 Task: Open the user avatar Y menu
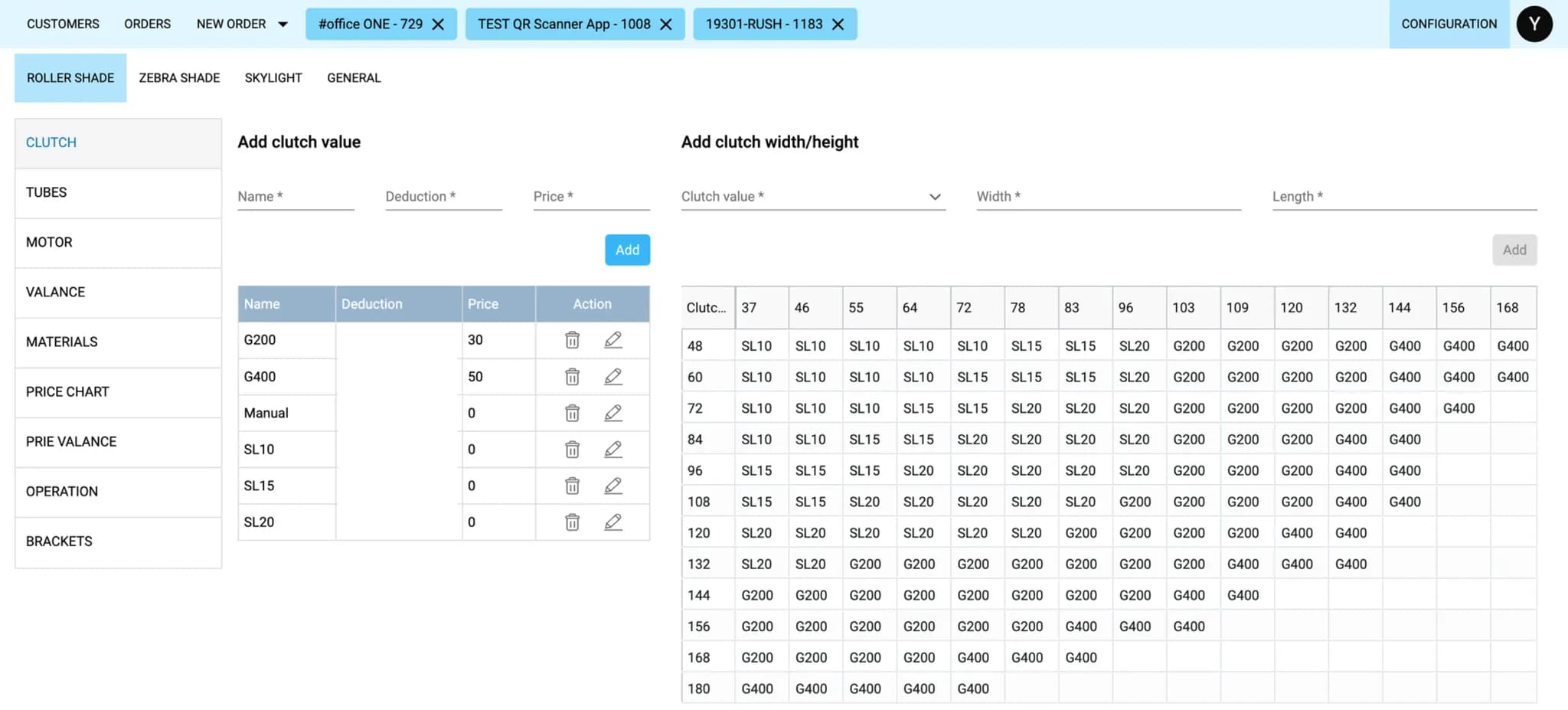(1534, 24)
